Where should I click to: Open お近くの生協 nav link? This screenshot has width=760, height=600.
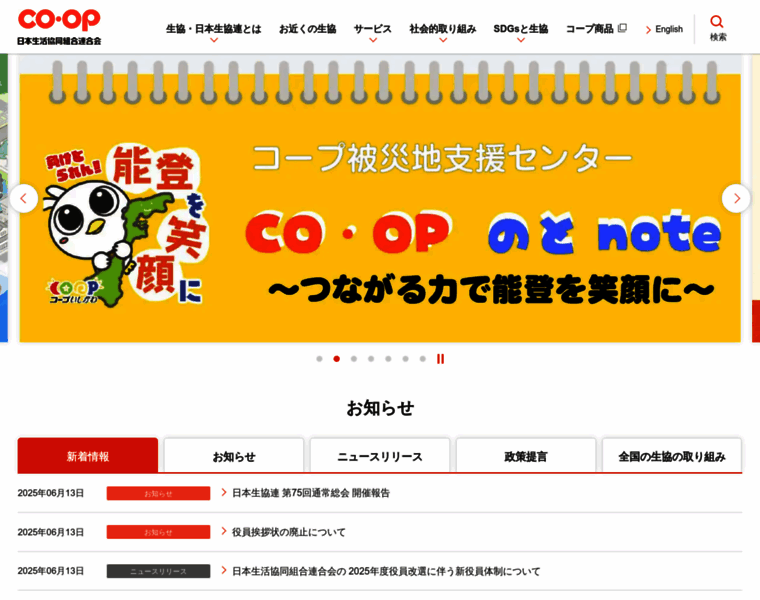(308, 29)
